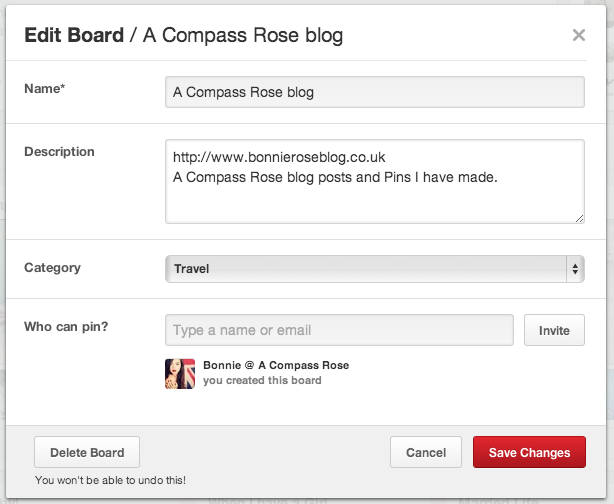Open Bonnie @ A Compass Rose profile name
614x504 pixels.
[x=276, y=365]
